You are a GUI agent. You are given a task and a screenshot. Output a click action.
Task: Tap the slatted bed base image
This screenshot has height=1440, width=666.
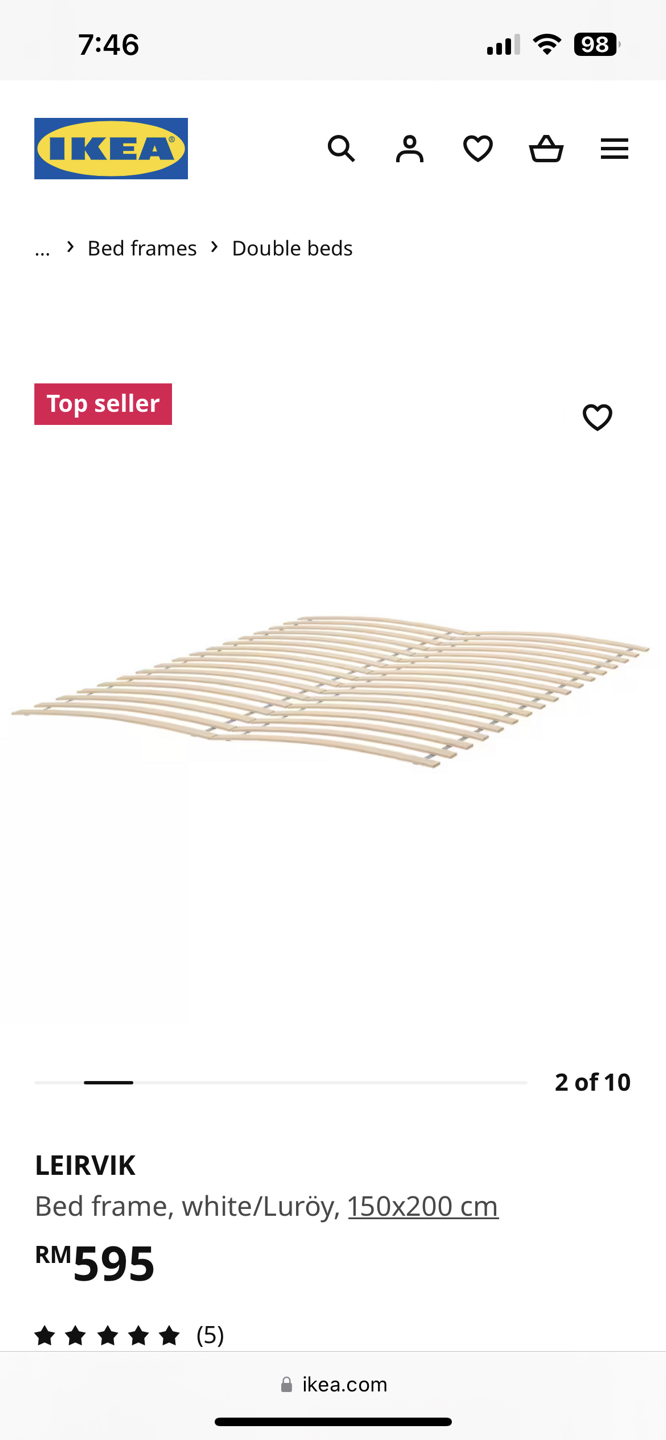pyautogui.click(x=331, y=690)
